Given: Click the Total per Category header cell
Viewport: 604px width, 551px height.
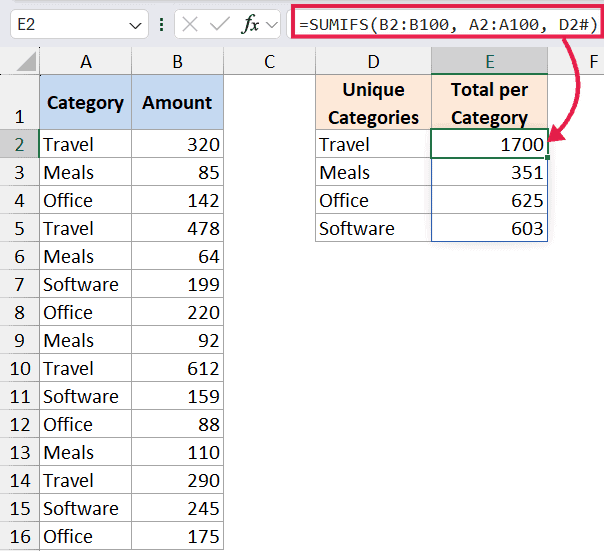Looking at the screenshot, I should click(x=489, y=102).
